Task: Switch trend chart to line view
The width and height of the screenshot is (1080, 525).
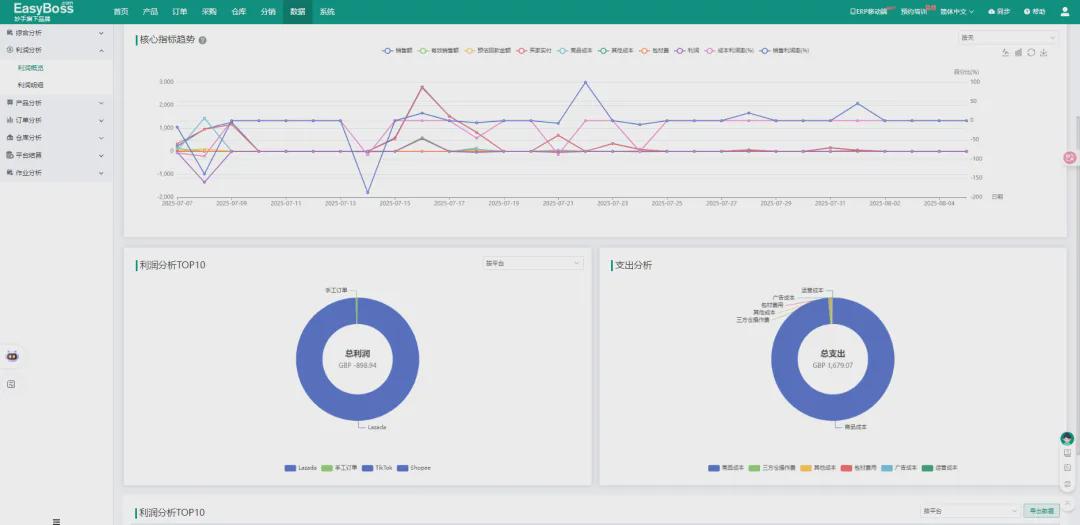Action: coord(1005,52)
